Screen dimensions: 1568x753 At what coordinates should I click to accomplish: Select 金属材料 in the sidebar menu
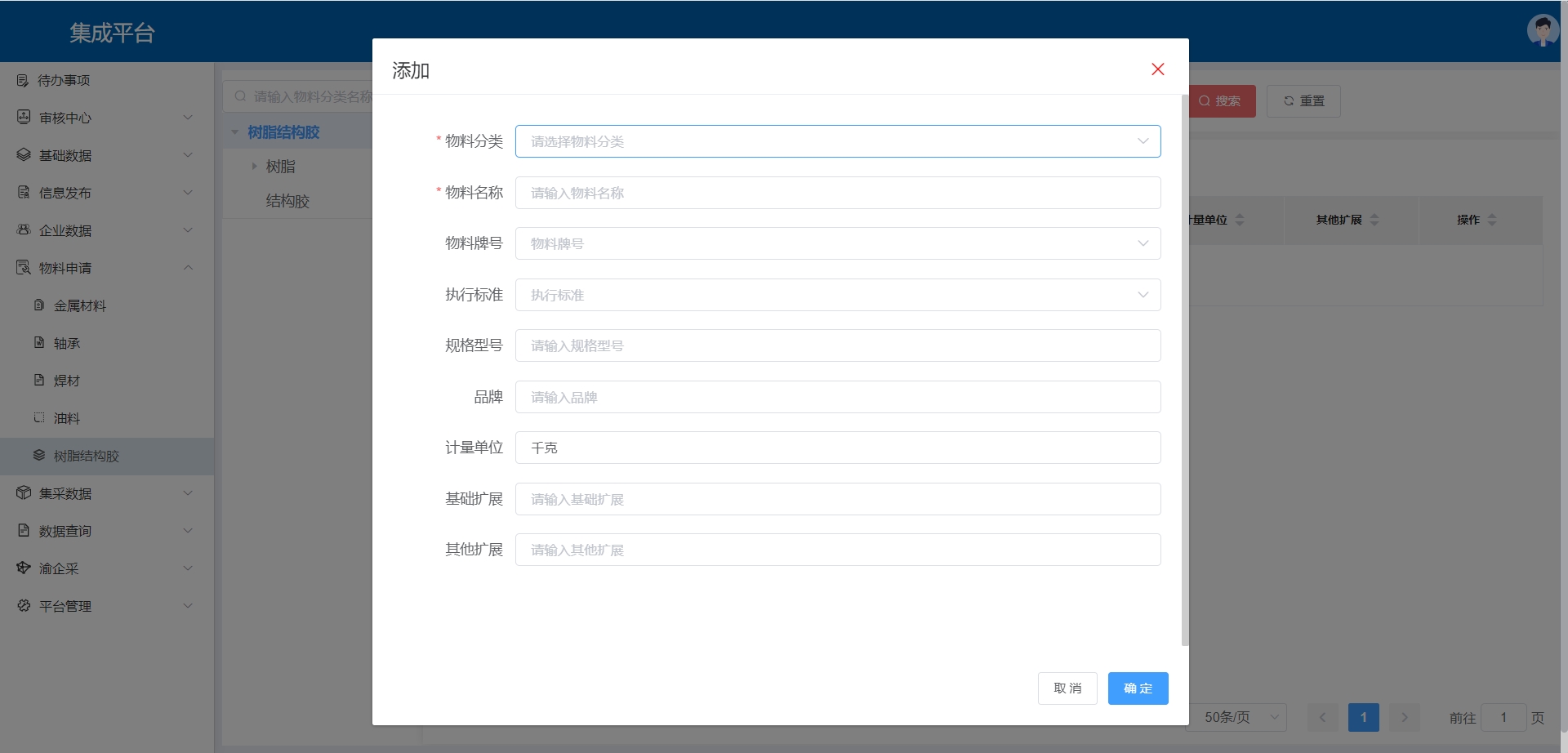80,305
